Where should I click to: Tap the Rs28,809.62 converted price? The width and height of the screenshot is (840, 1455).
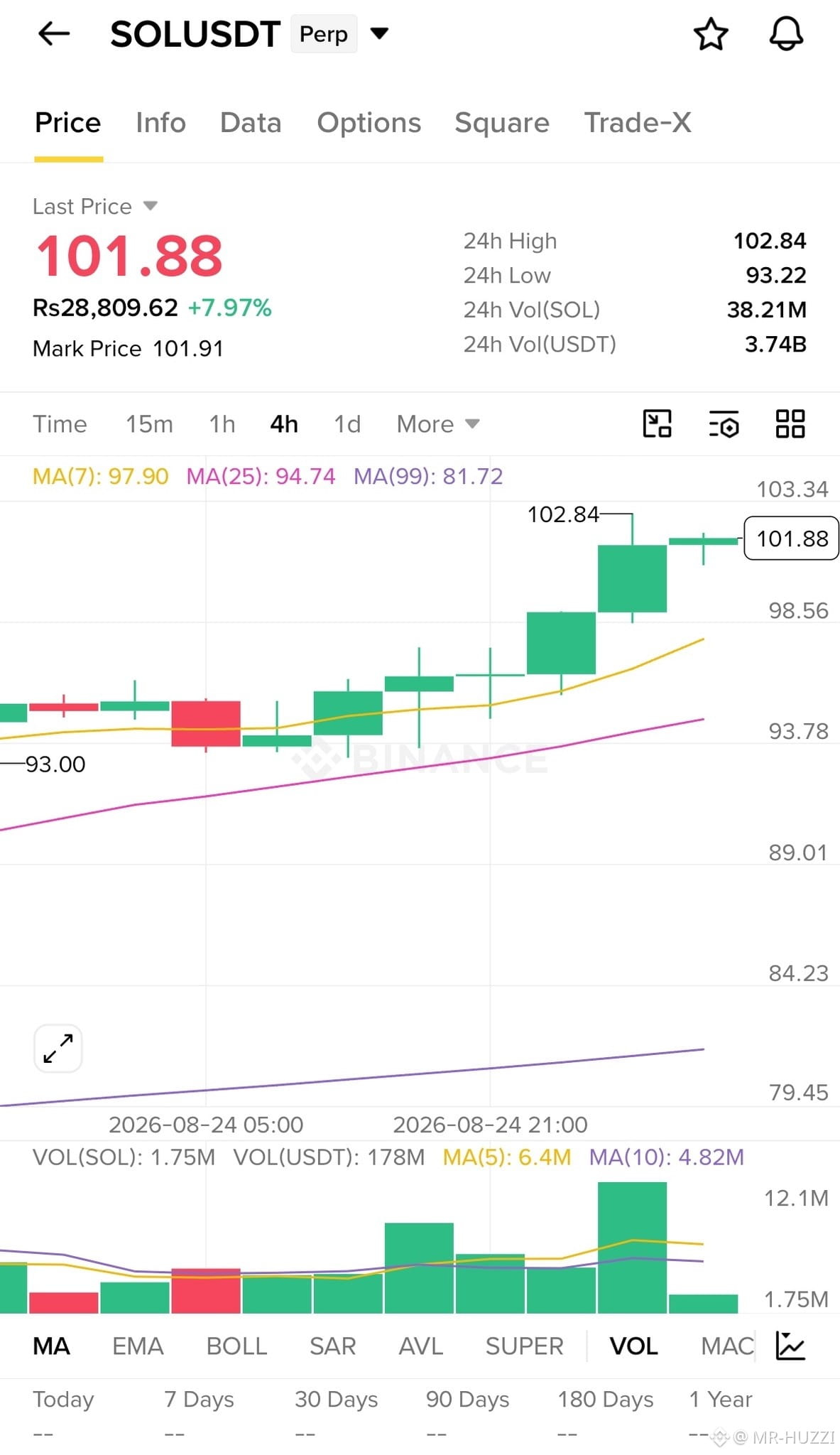[x=105, y=308]
